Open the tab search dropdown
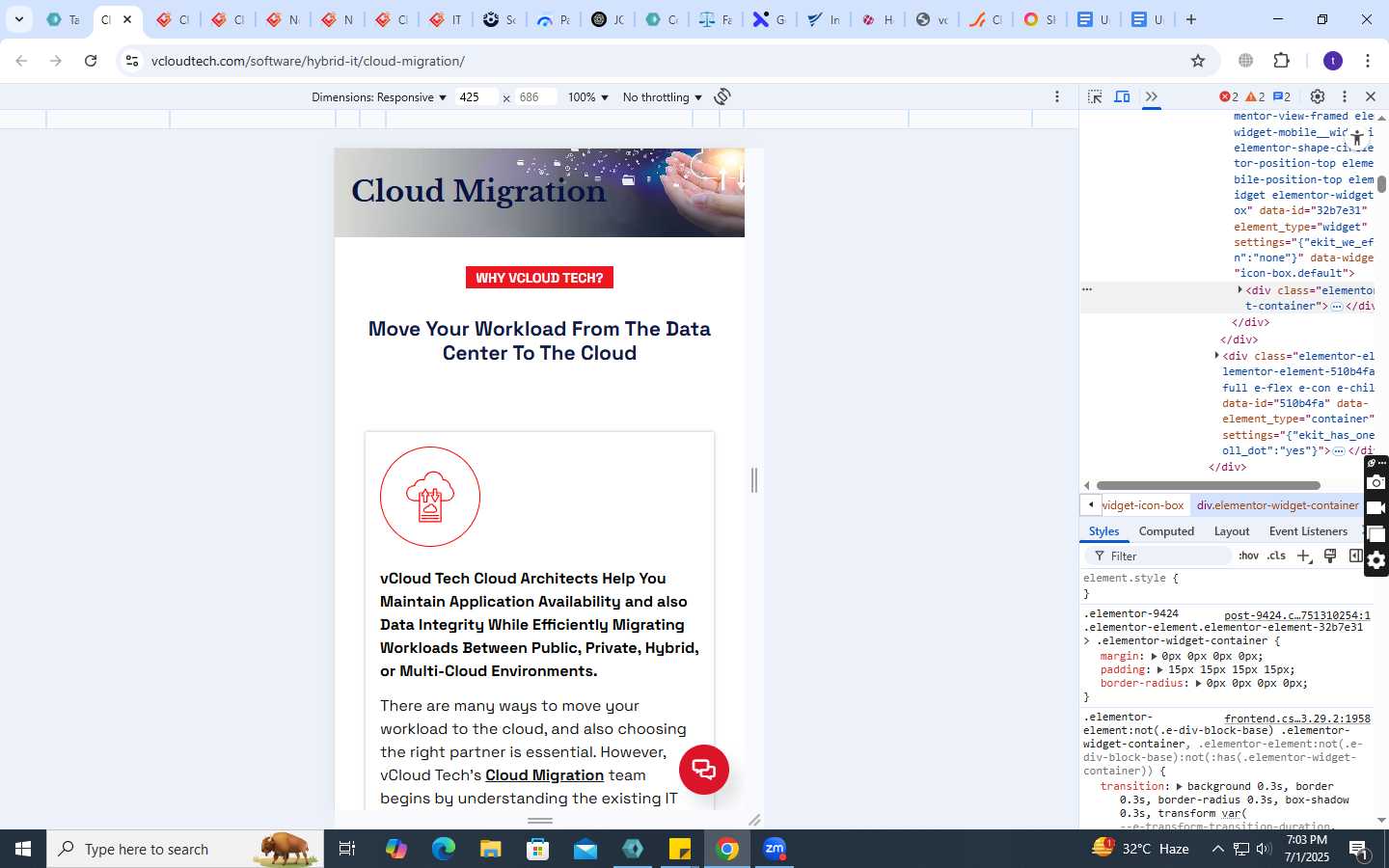 (x=18, y=19)
